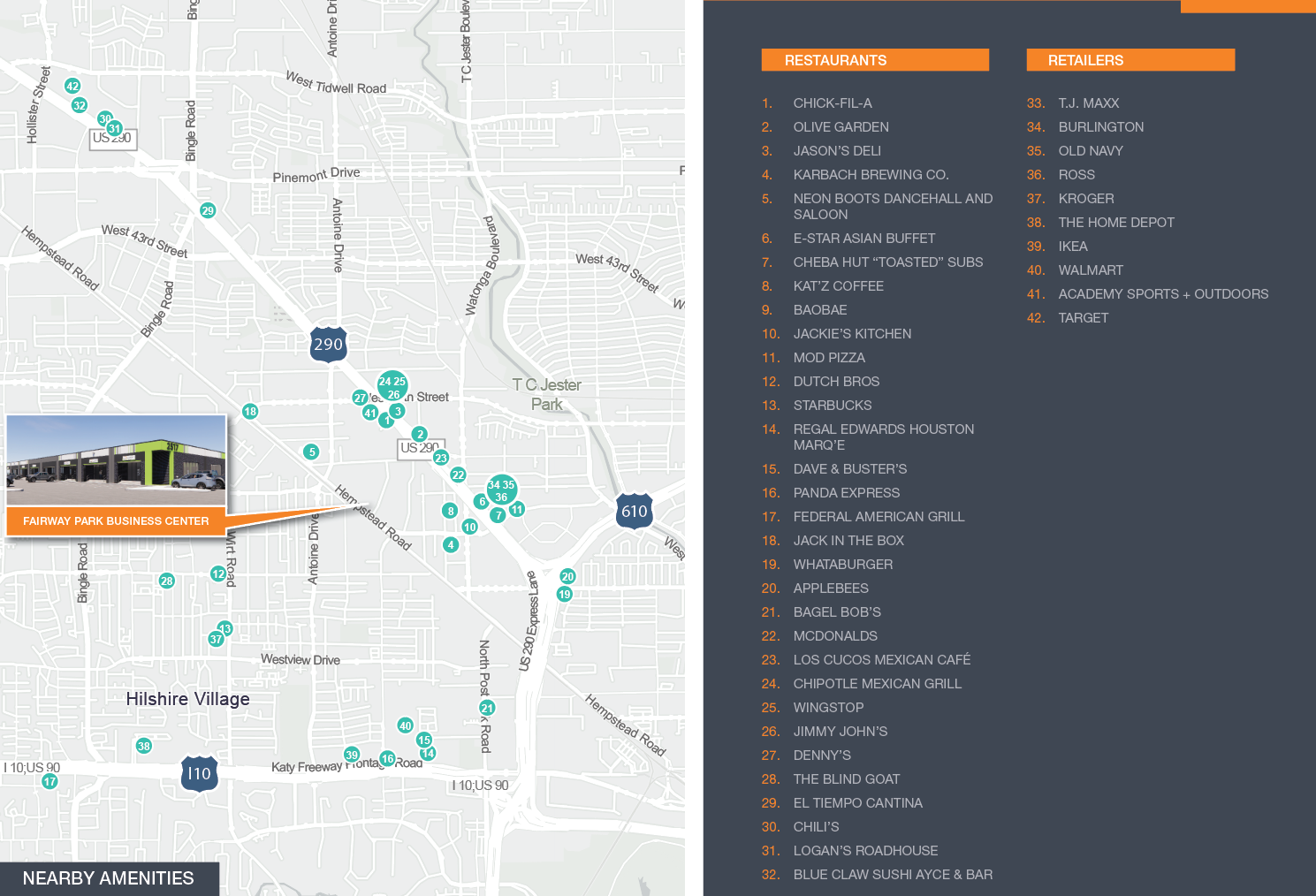The width and height of the screenshot is (1316, 896).
Task: Select map marker 29 on Bingle Road
Action: [x=208, y=210]
